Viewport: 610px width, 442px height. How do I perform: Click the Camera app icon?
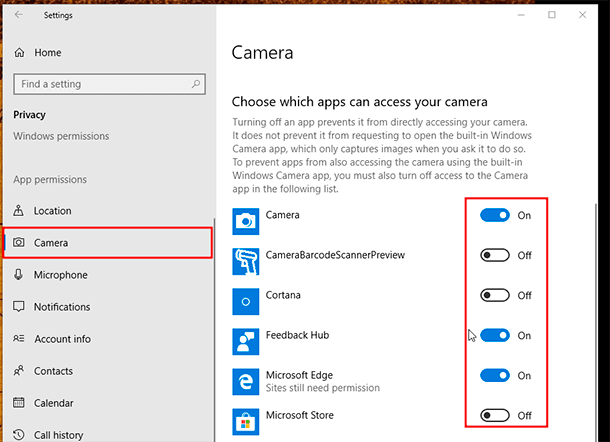247,220
